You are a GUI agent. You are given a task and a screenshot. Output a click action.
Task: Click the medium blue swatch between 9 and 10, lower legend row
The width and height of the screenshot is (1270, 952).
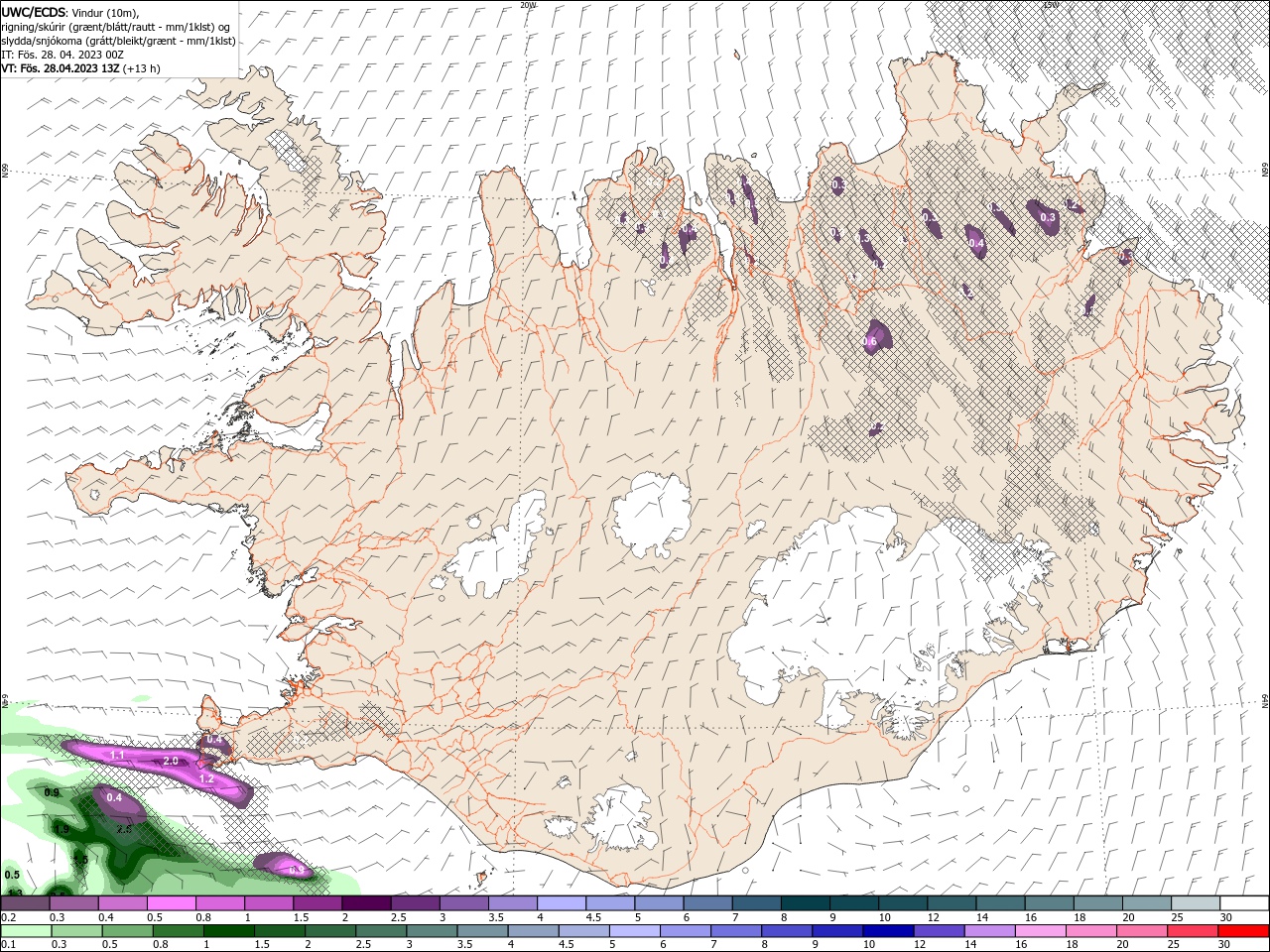point(836,931)
